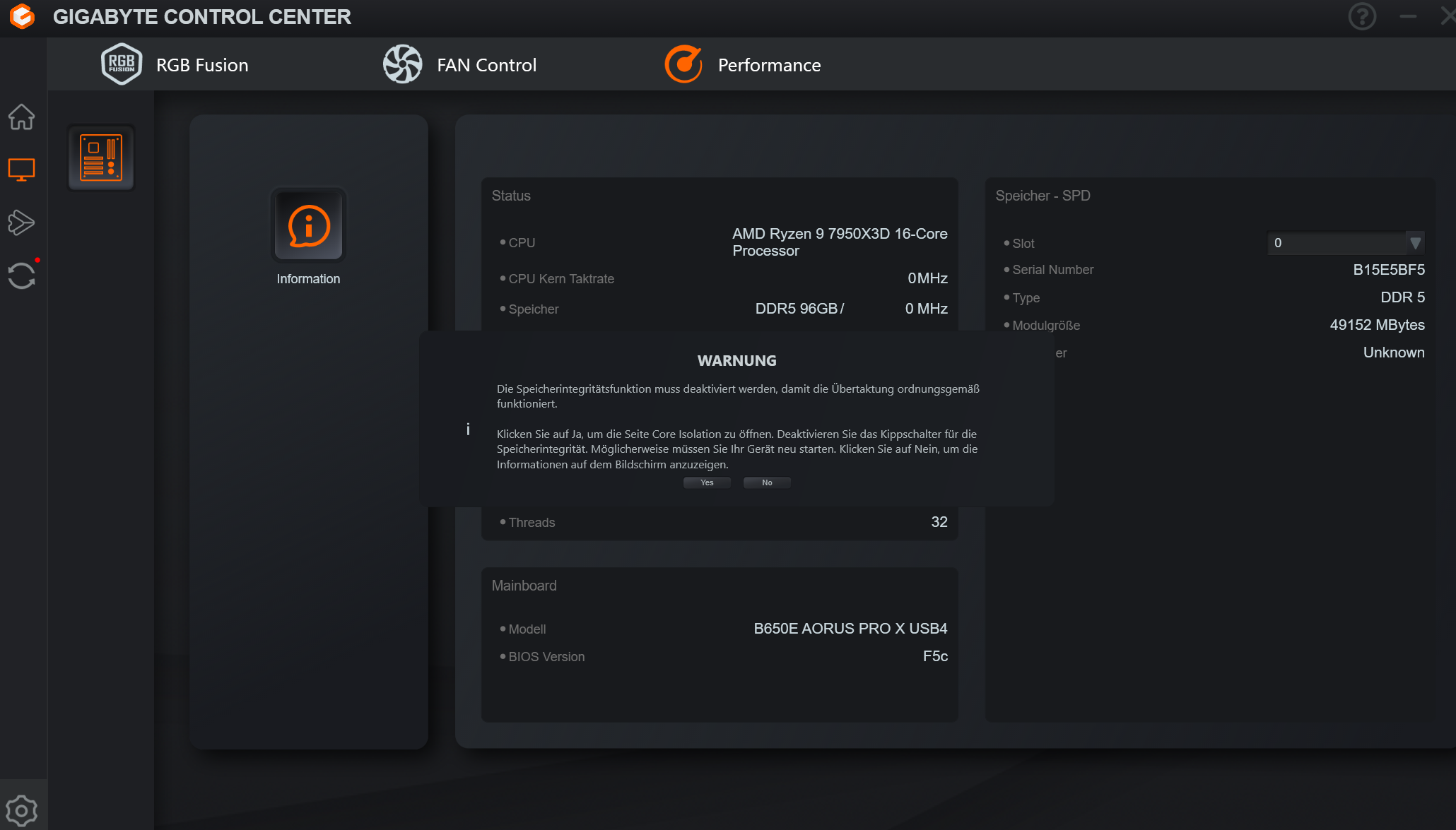Open the Home sidebar icon
This screenshot has height=830, width=1456.
(x=21, y=117)
